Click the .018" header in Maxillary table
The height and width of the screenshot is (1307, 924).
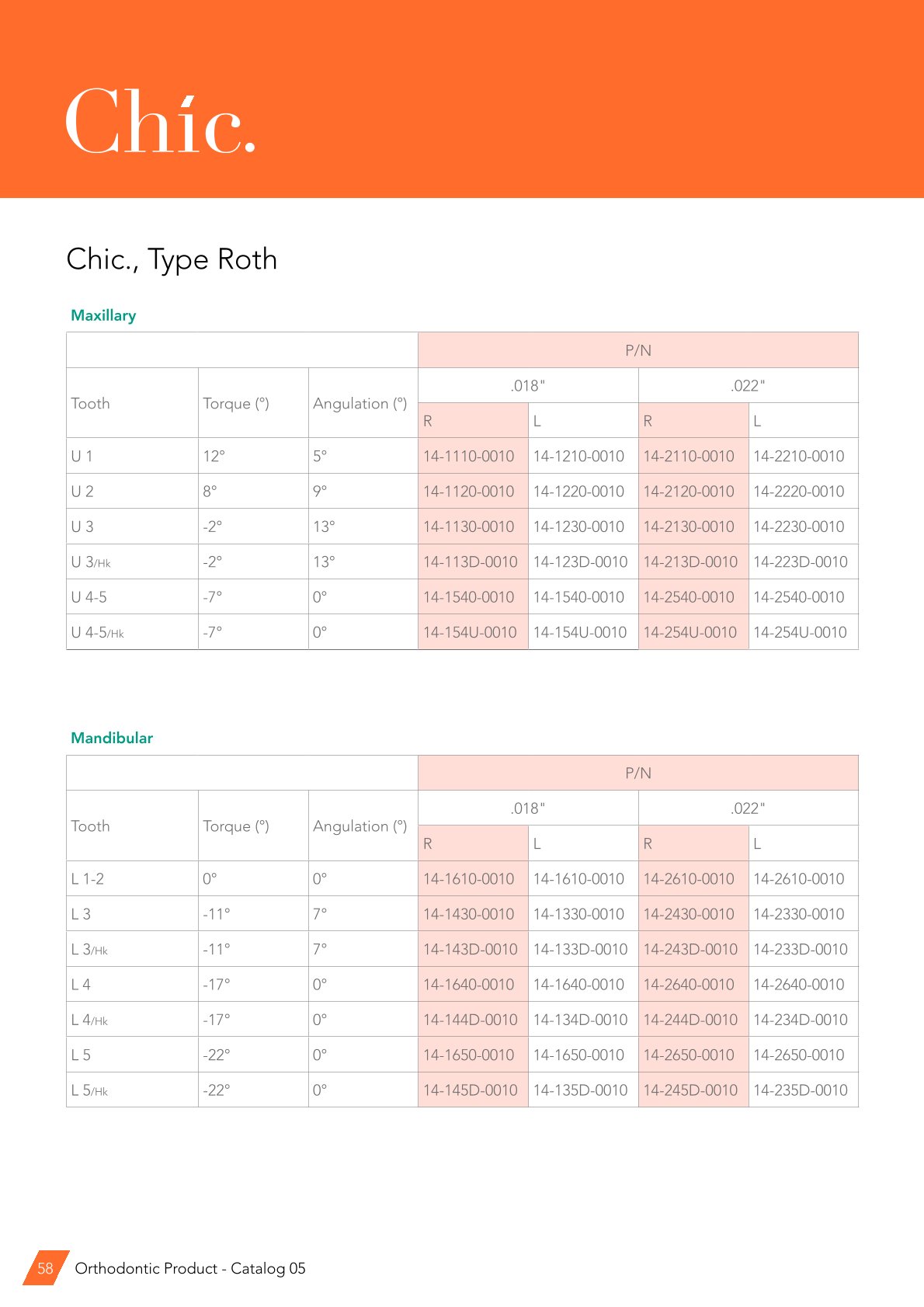pos(528,385)
